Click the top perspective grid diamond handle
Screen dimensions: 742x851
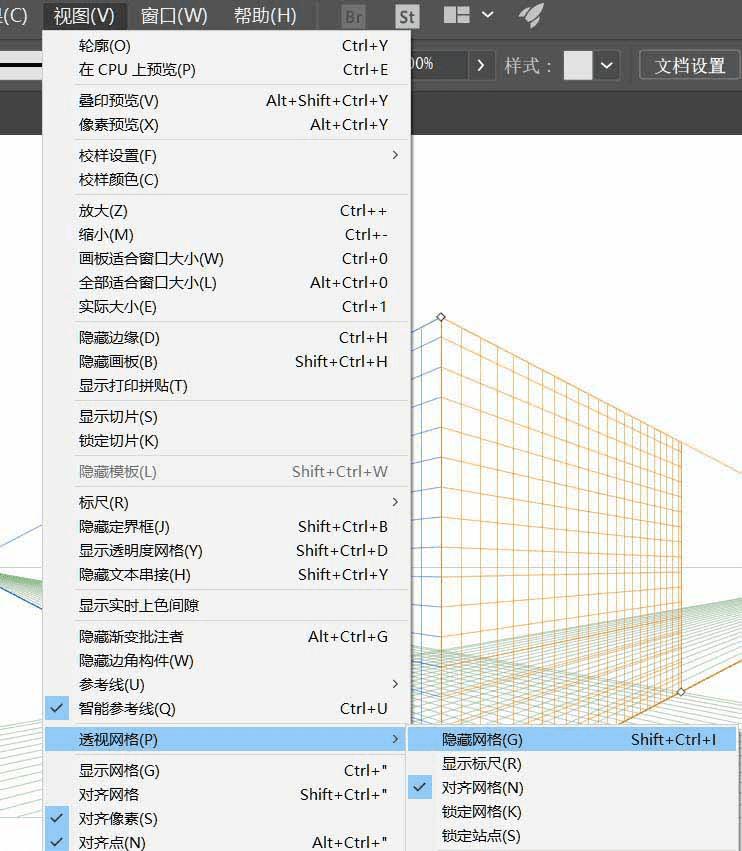441,317
